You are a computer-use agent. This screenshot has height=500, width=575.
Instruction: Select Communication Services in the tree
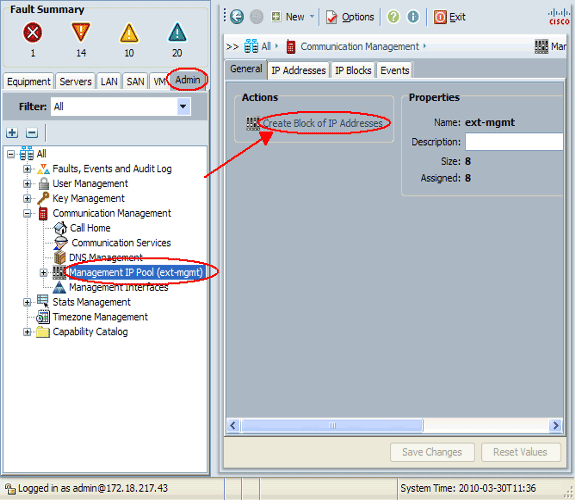pos(121,243)
